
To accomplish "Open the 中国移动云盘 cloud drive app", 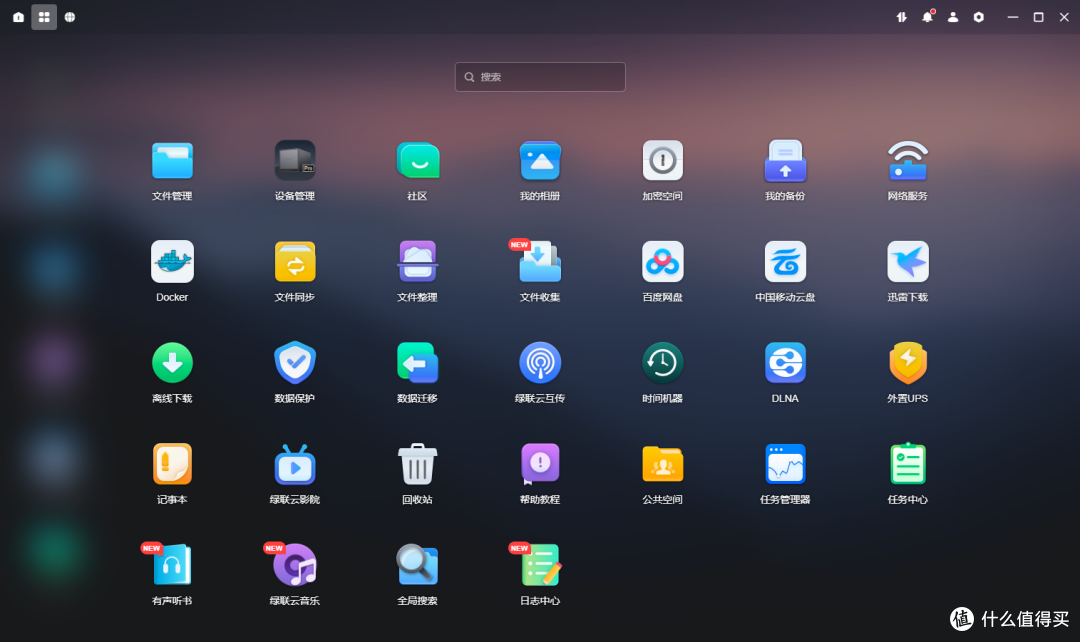I will point(785,262).
